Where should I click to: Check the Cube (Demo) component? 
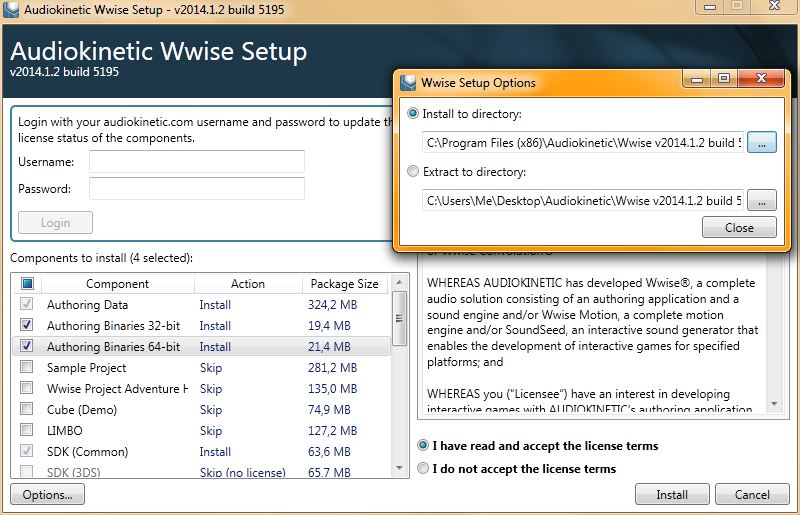[x=27, y=409]
